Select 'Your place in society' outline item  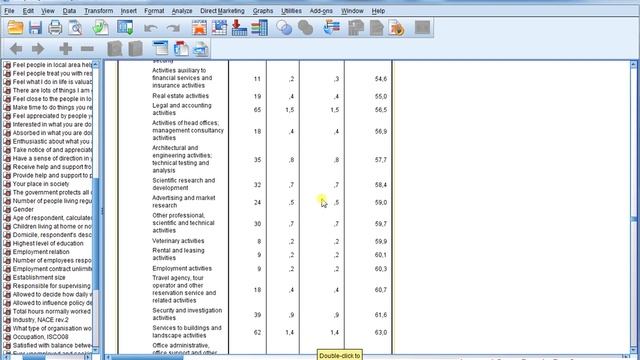click(x=41, y=184)
